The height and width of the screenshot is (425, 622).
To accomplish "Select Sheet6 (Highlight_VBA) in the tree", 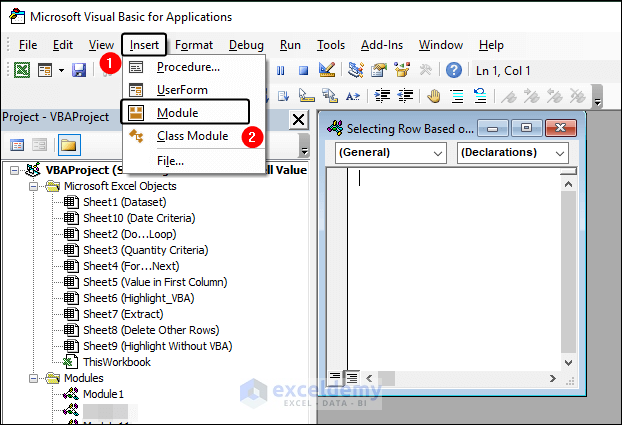I will coord(139,298).
